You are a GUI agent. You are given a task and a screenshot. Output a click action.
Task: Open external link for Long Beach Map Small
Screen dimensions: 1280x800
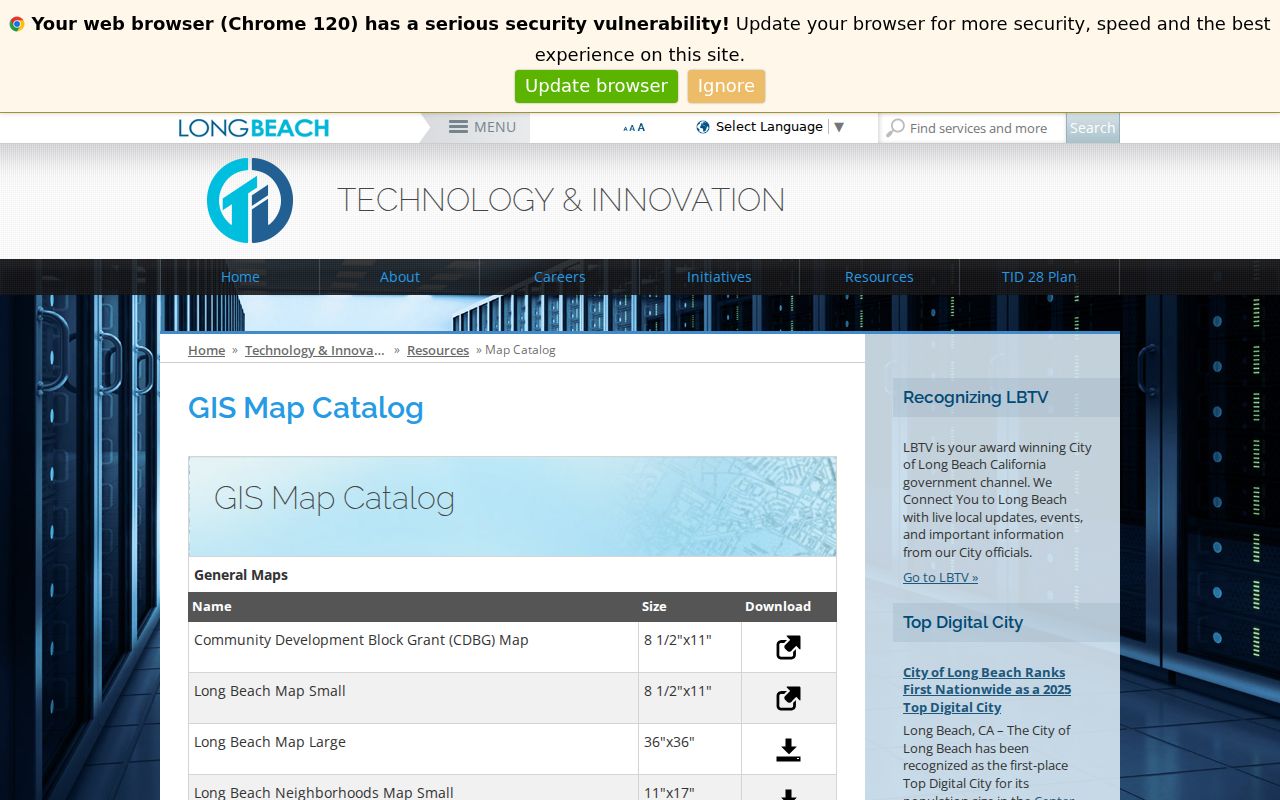788,699
